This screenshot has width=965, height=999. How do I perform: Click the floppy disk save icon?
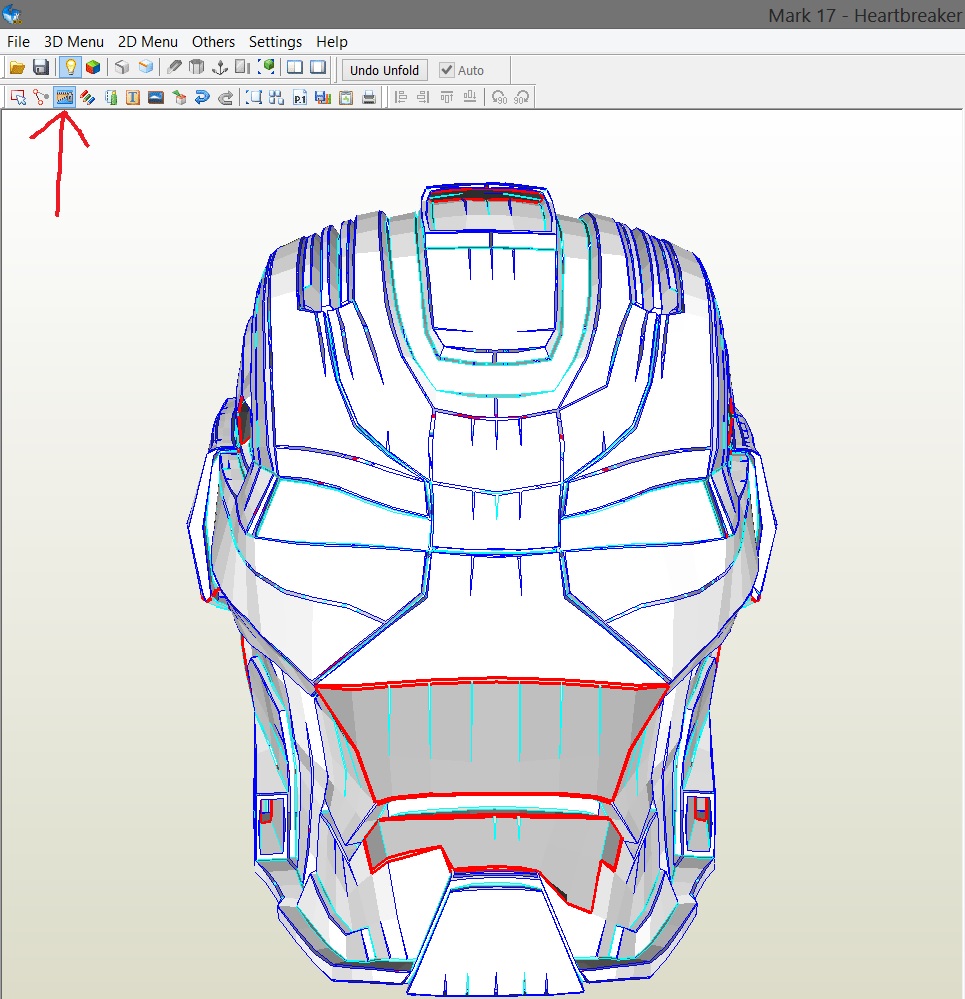(x=41, y=67)
